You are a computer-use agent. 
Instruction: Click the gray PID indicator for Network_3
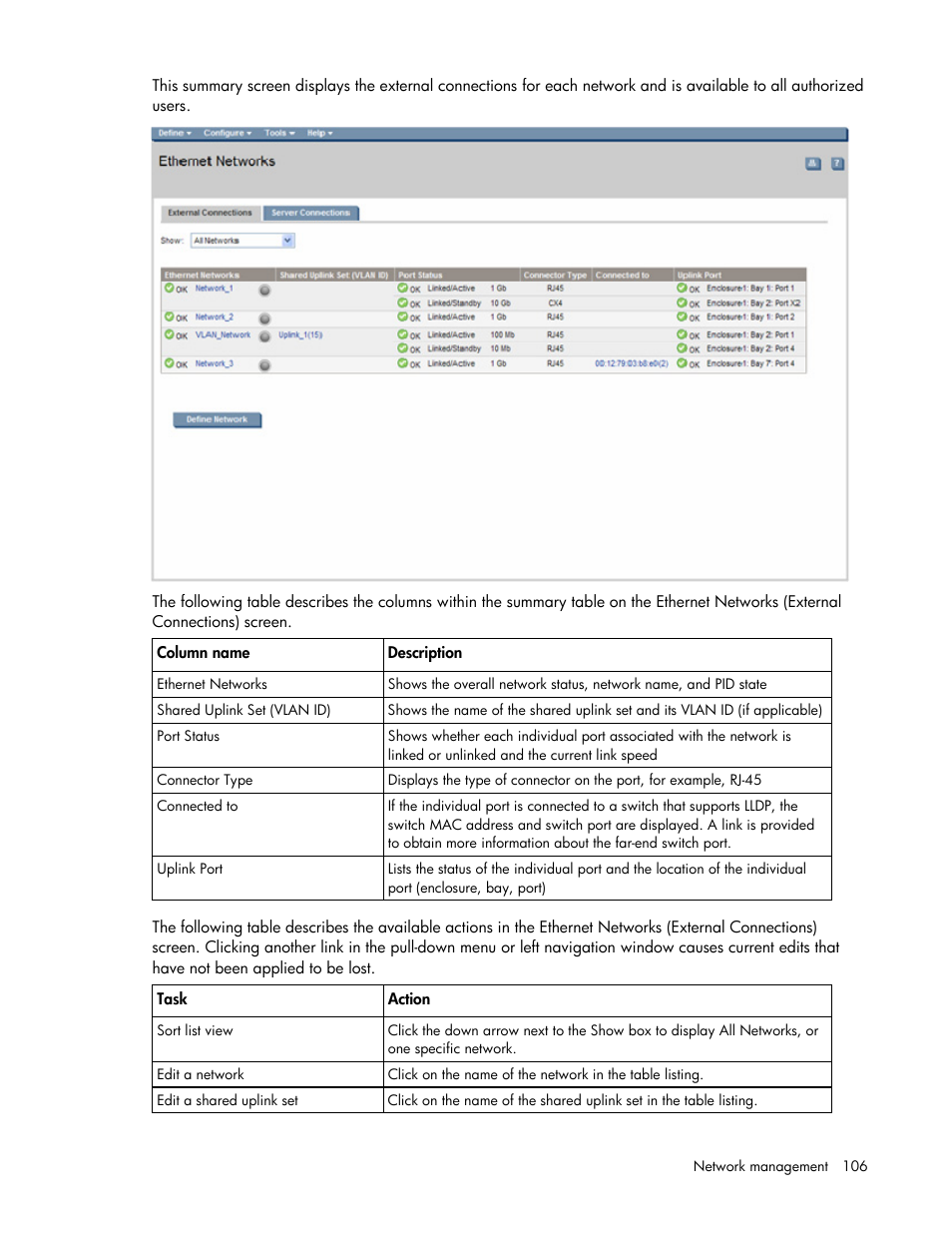264,366
